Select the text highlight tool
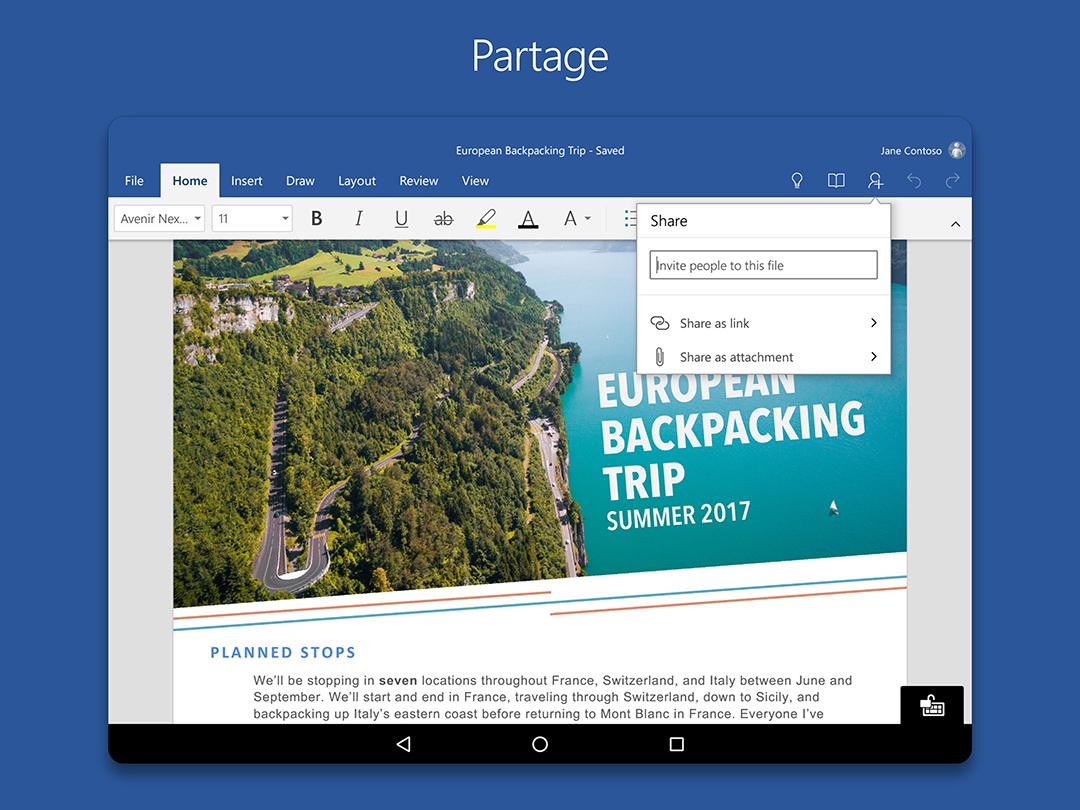1080x810 pixels. [486, 218]
